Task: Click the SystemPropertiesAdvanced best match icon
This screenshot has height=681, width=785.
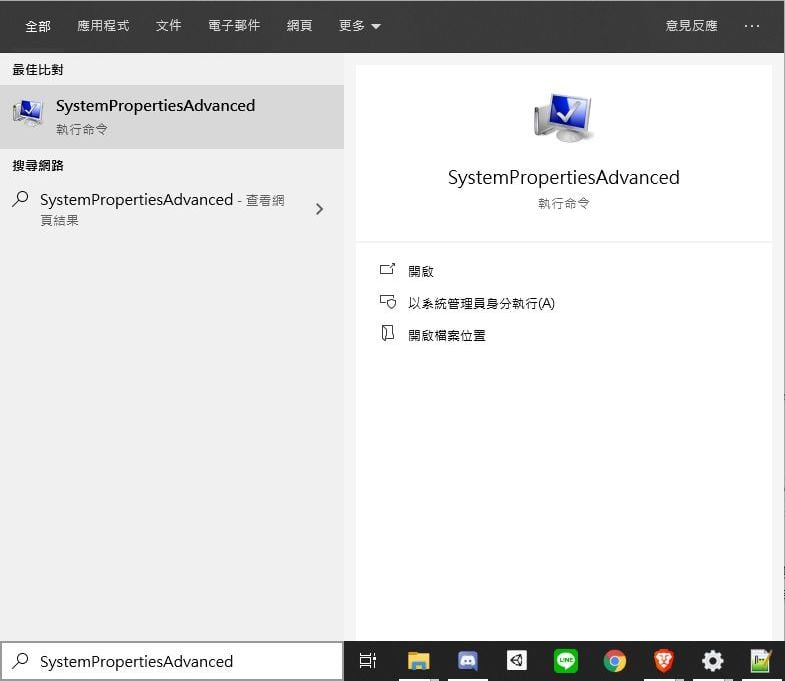Action: click(28, 113)
